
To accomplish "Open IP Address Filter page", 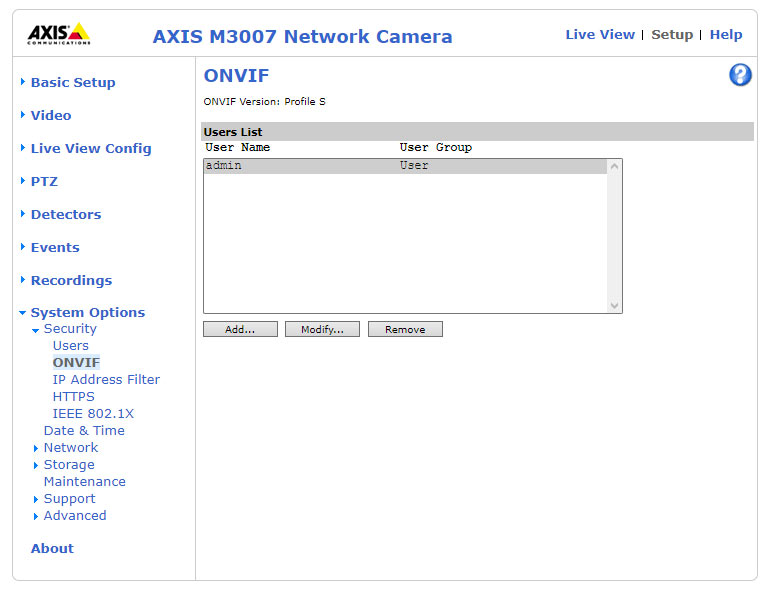I will click(x=106, y=380).
